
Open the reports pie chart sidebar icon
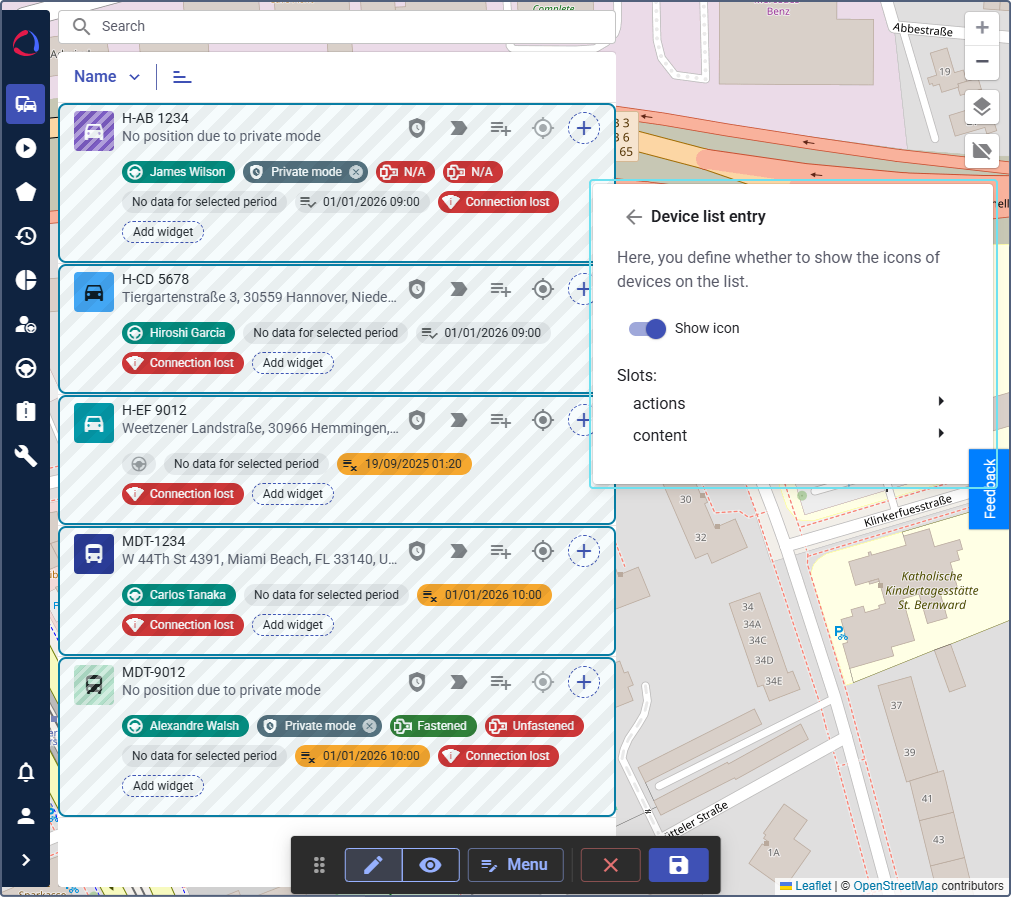(26, 280)
